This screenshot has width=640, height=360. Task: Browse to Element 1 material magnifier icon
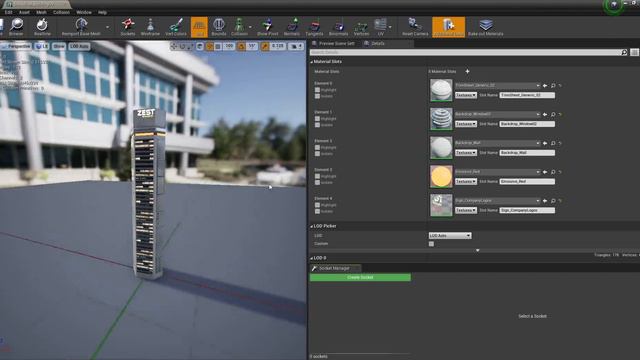(x=553, y=115)
